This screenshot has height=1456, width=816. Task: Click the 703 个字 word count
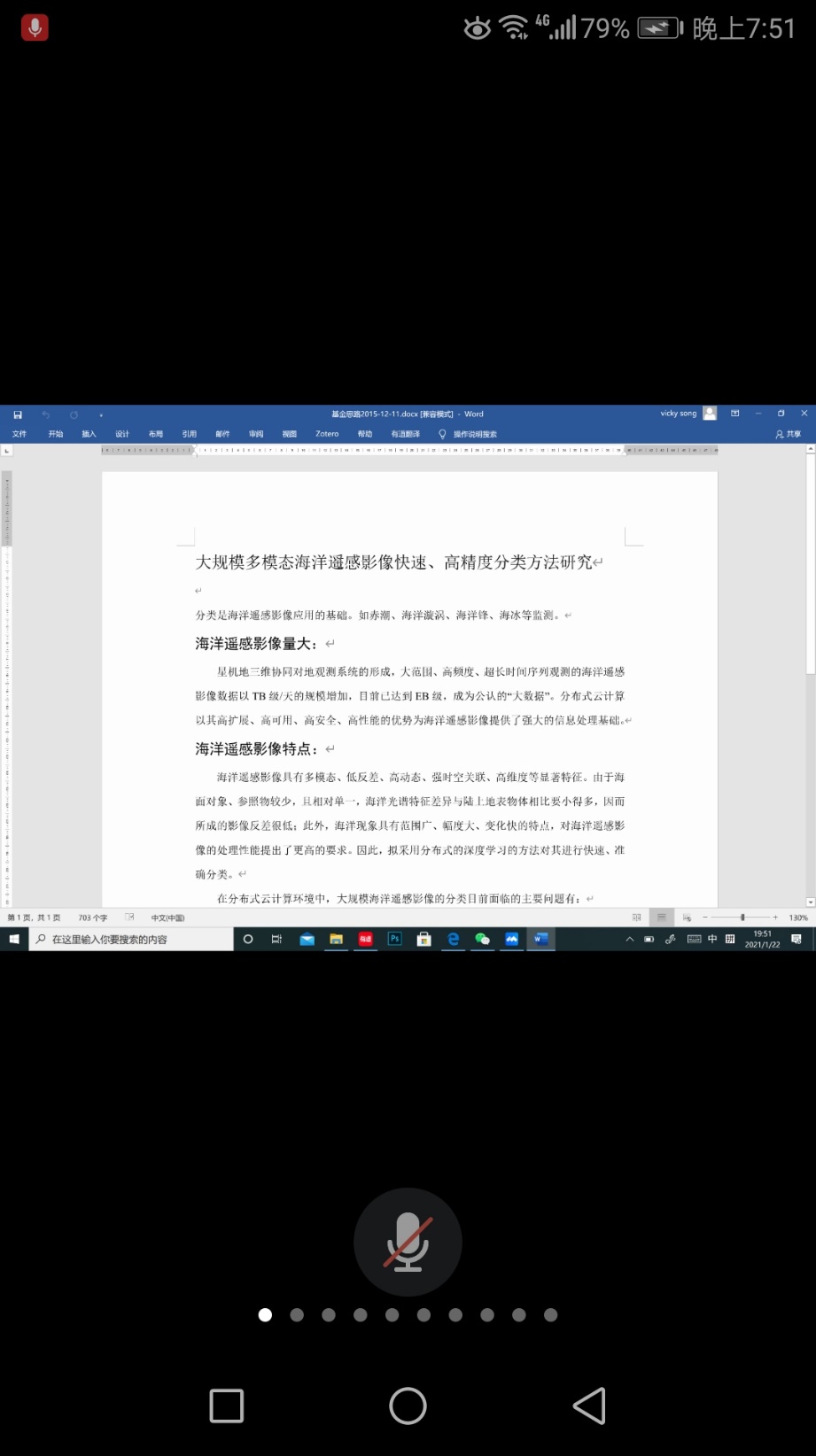[92, 918]
